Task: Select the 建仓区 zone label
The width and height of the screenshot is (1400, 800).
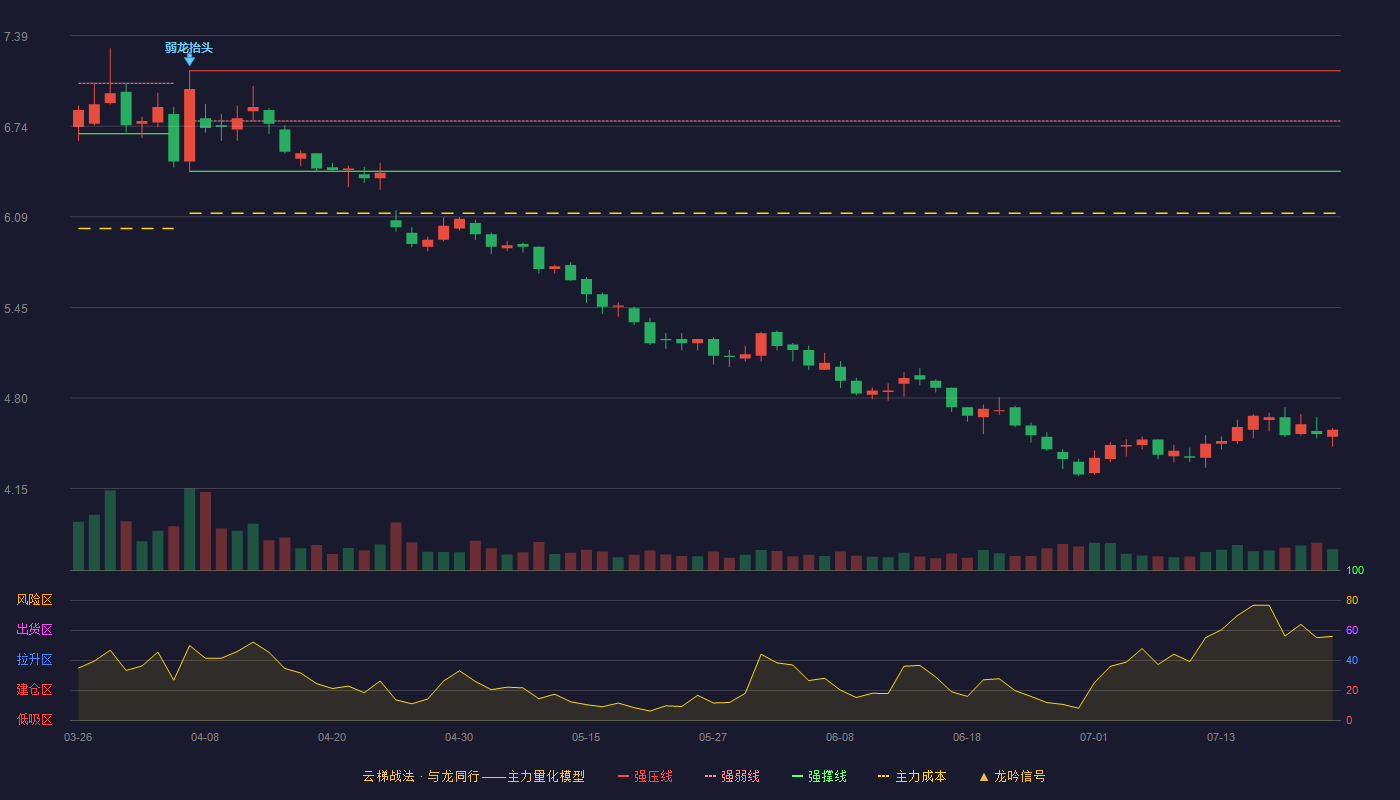Action: coord(34,690)
